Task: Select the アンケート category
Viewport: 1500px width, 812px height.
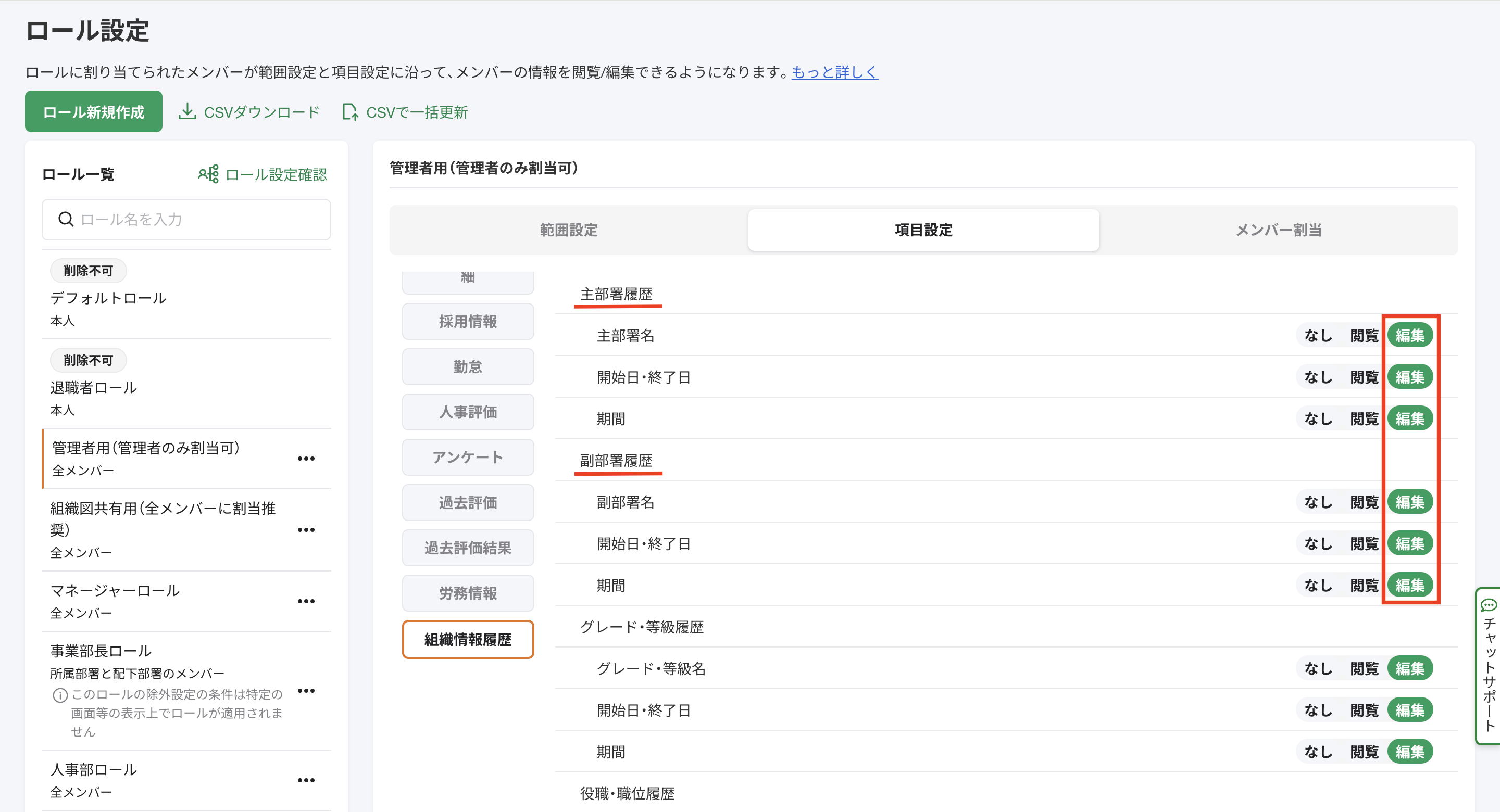Action: pos(468,457)
